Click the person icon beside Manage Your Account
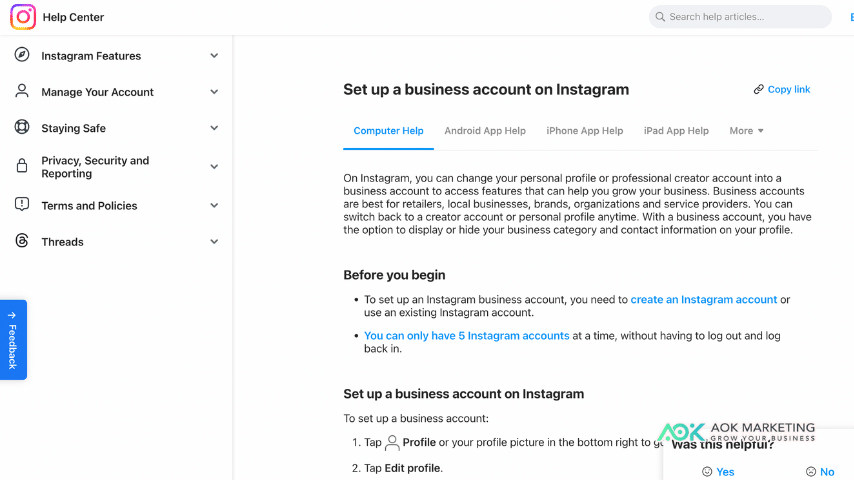This screenshot has width=854, height=480. pos(22,91)
